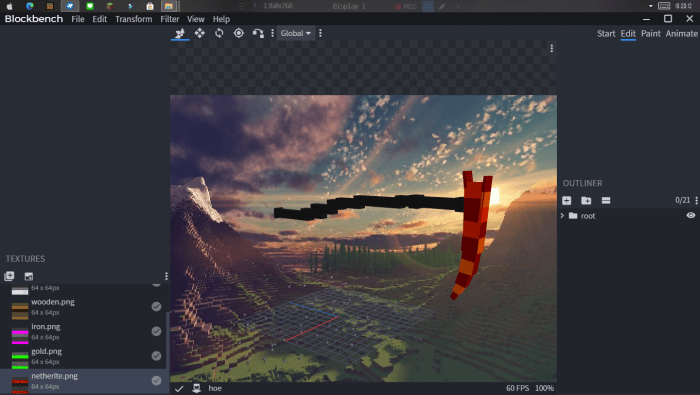This screenshot has width=700, height=395.
Task: Click the file explorer icon in top bar
Action: [x=169, y=6]
